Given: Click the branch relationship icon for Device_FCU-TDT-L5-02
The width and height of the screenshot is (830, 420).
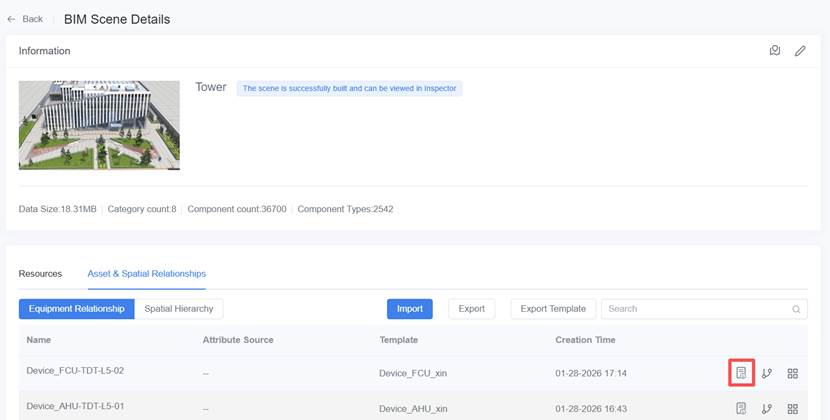Looking at the screenshot, I should coord(767,373).
